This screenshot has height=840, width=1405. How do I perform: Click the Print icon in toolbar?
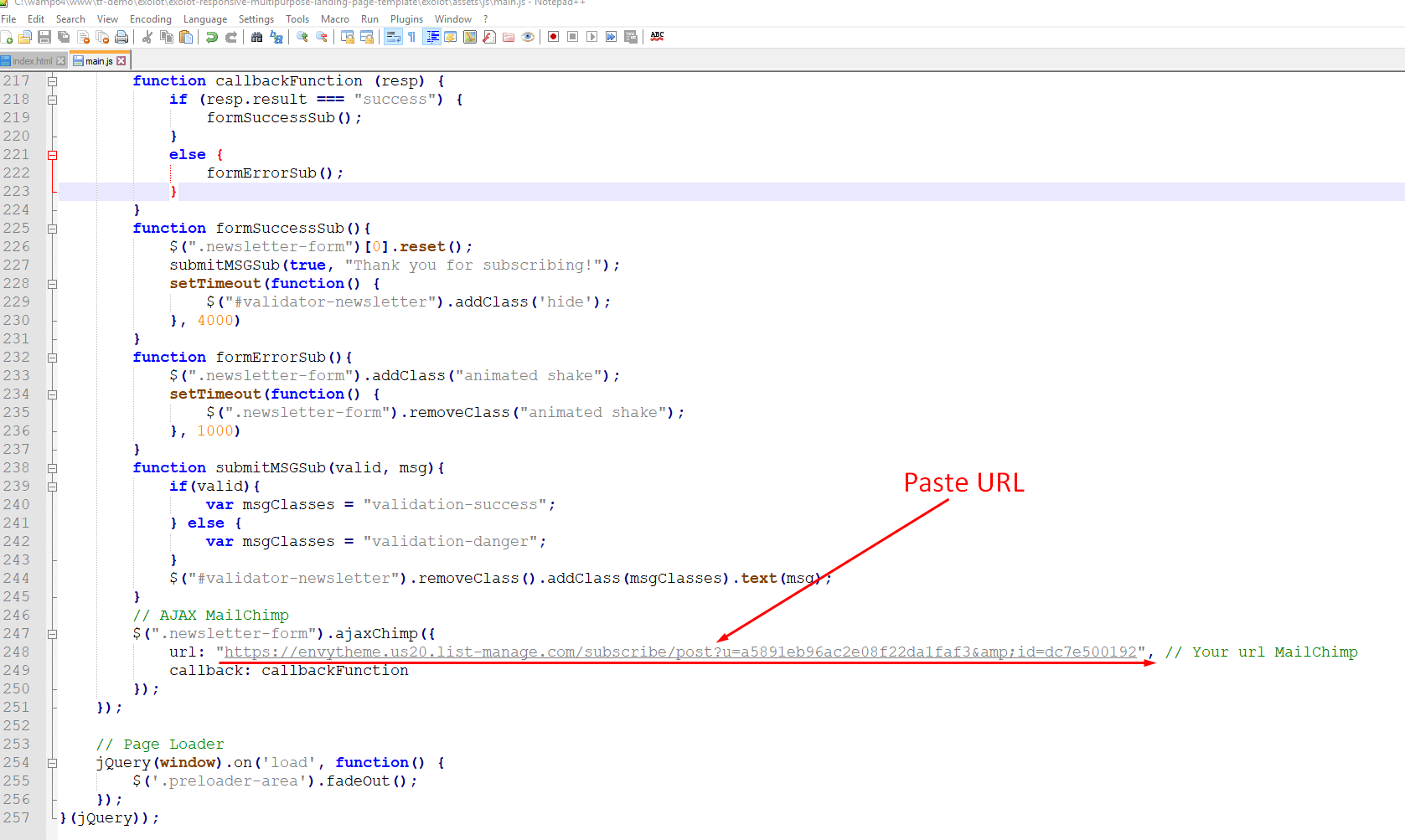(x=121, y=37)
